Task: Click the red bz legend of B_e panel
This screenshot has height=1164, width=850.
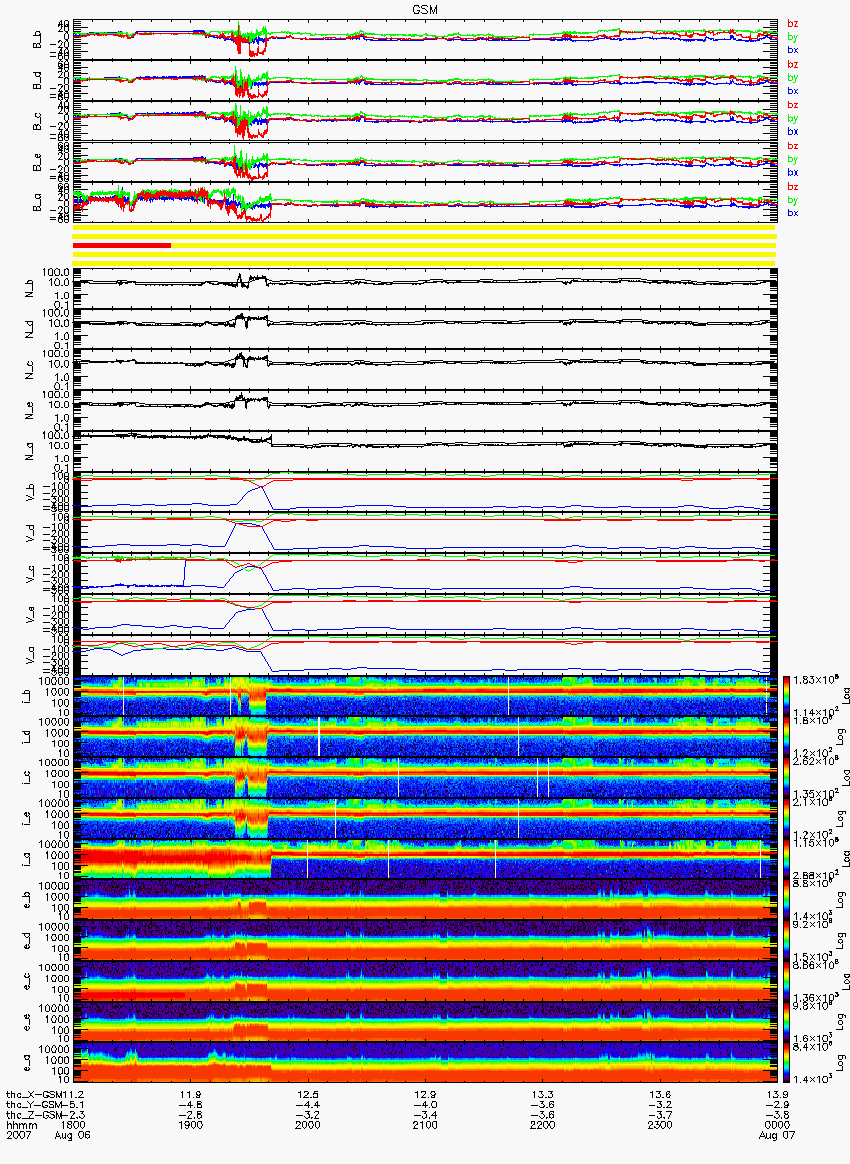Action: point(793,146)
